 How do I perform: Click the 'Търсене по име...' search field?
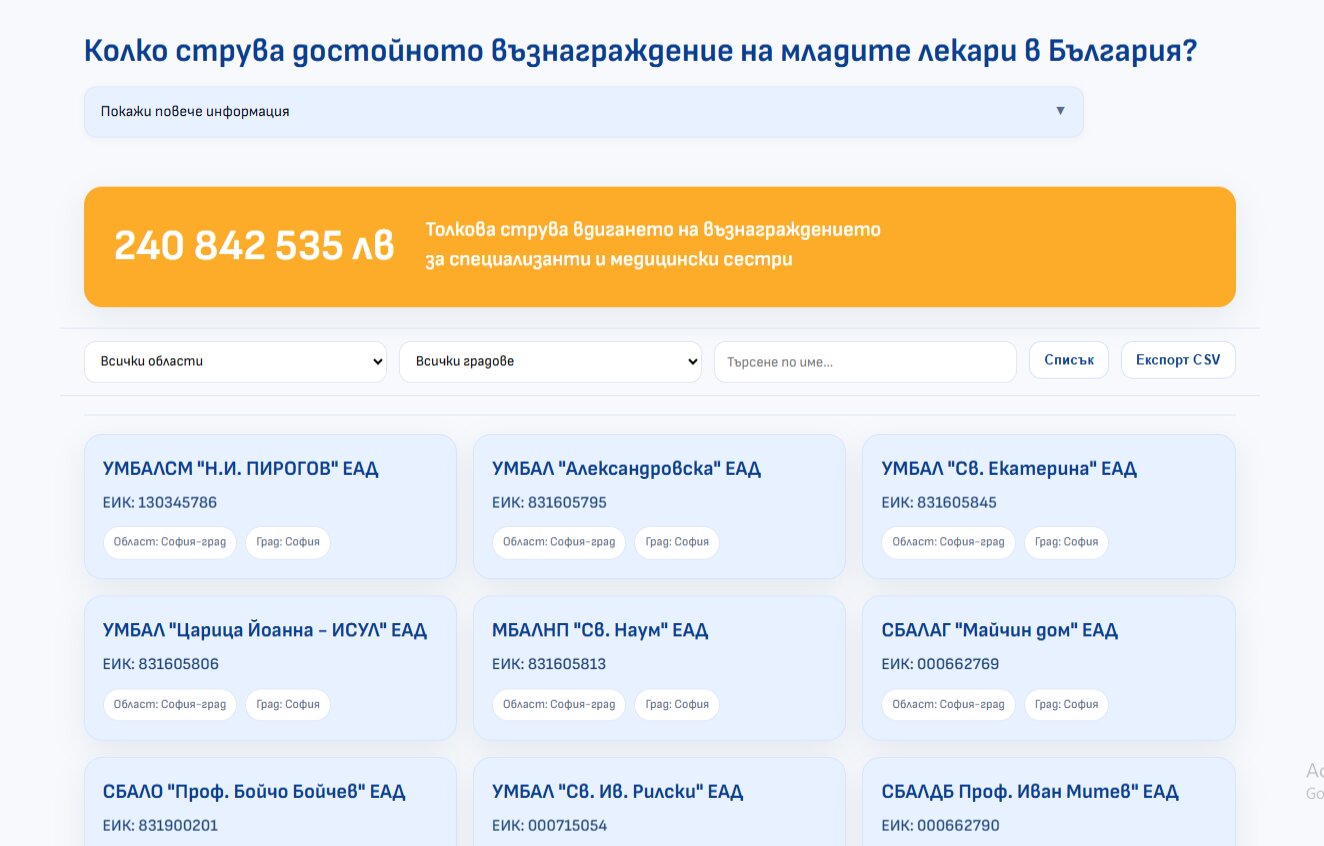865,361
